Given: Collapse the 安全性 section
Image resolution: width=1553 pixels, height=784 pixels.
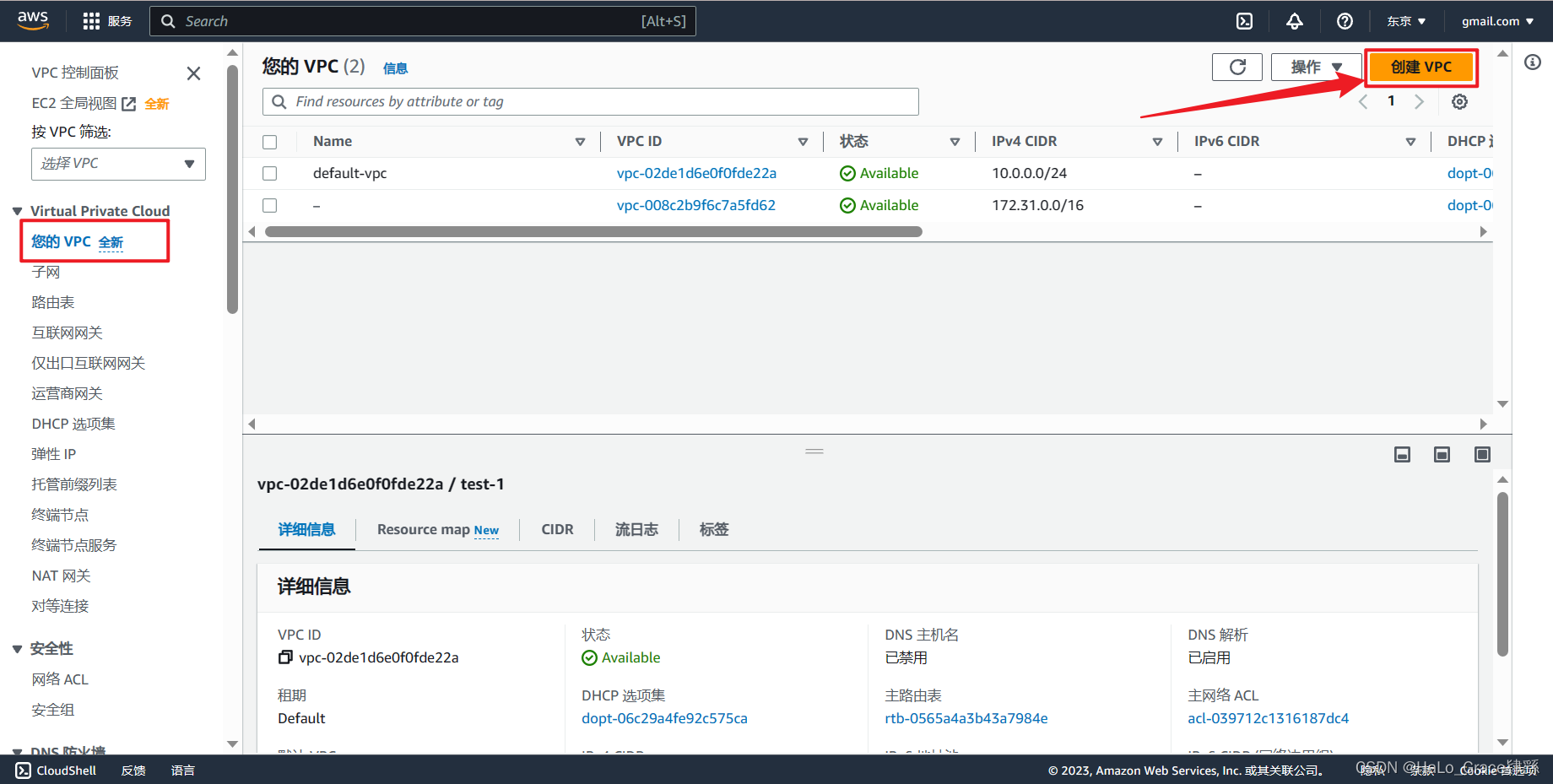Looking at the screenshot, I should coord(18,649).
